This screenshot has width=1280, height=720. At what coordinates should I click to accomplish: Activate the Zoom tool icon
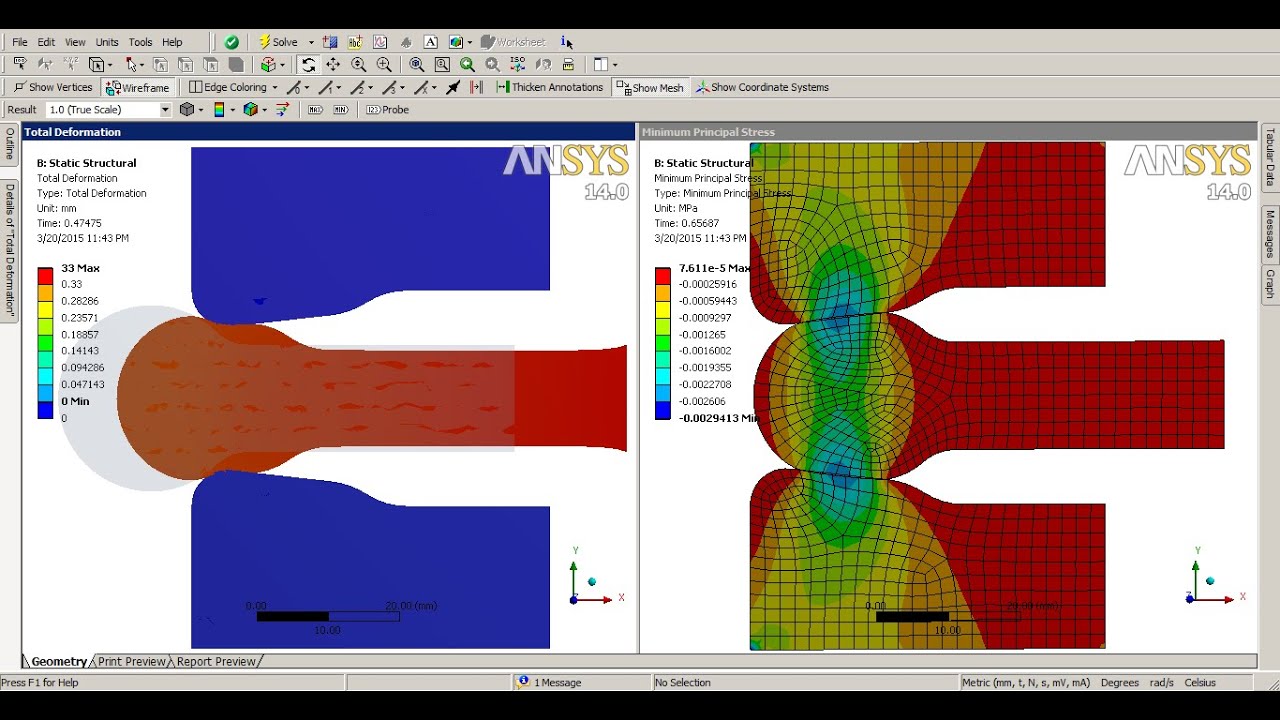click(358, 64)
